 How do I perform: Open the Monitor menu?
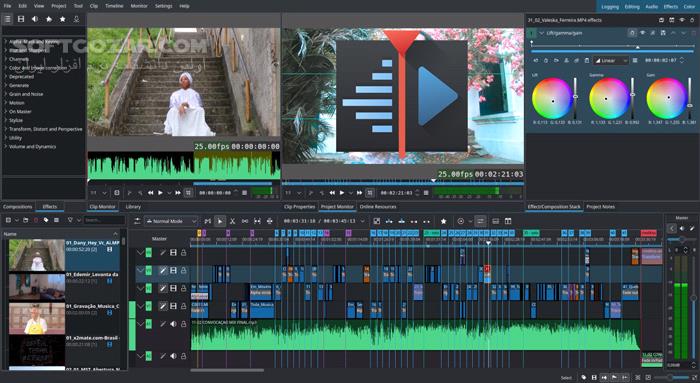[x=139, y=6]
